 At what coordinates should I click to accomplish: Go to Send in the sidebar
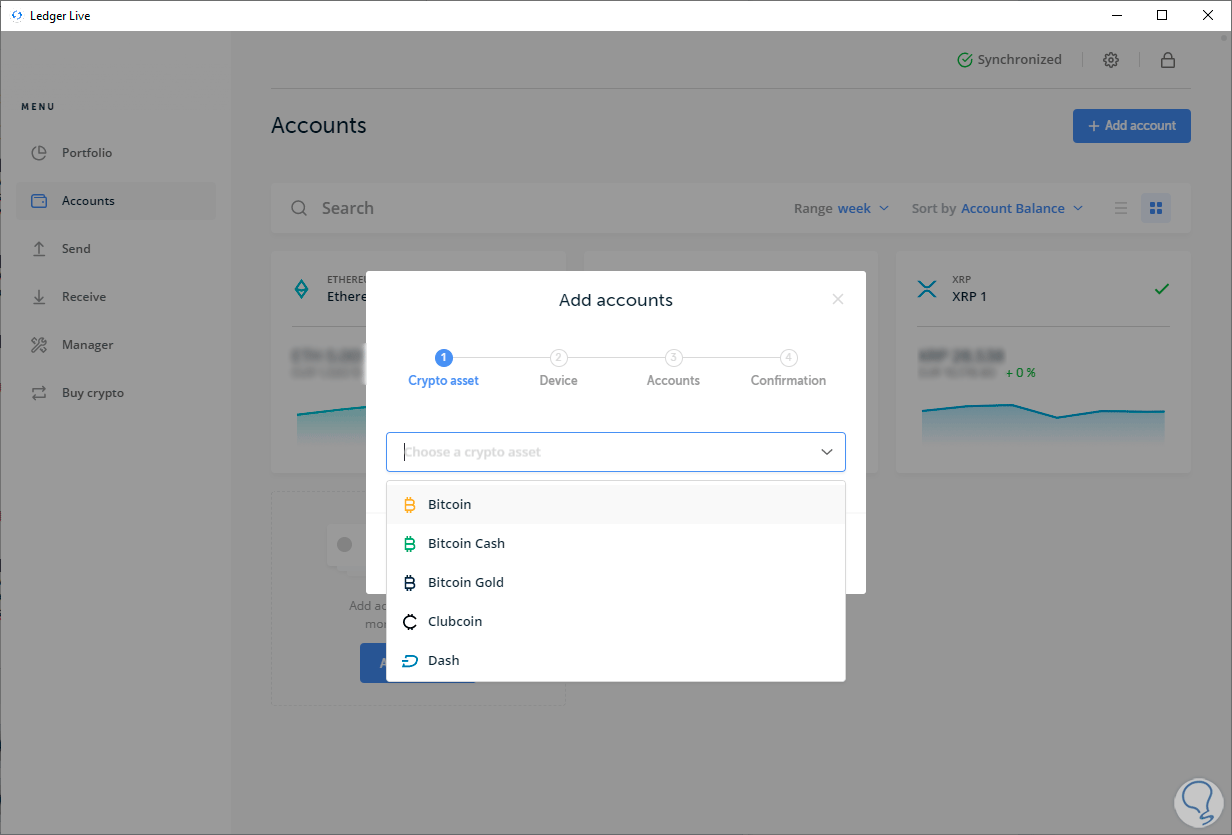point(116,249)
